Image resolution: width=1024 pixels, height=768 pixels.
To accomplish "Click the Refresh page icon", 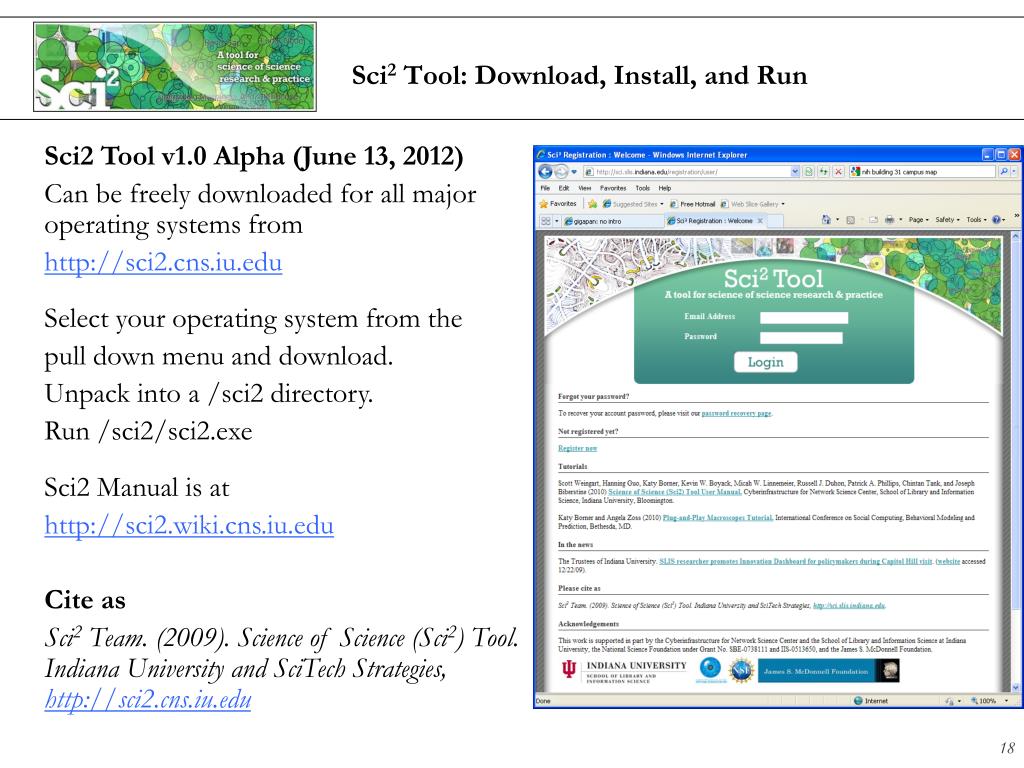I will [x=824, y=172].
